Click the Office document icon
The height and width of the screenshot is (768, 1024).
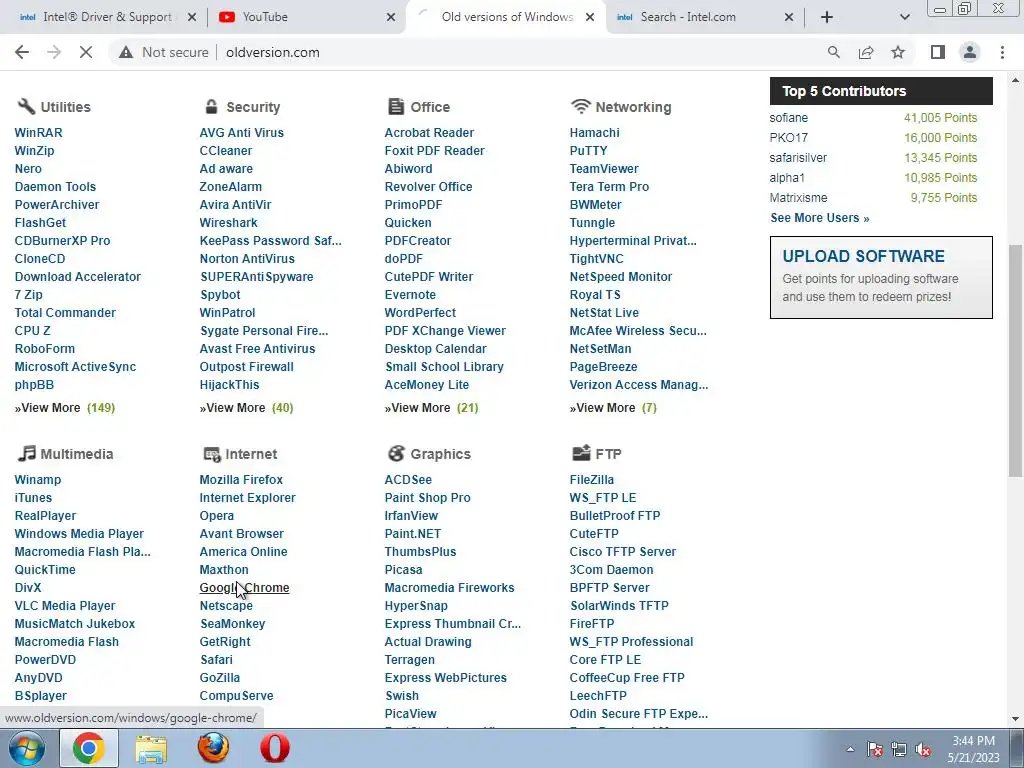click(x=396, y=106)
